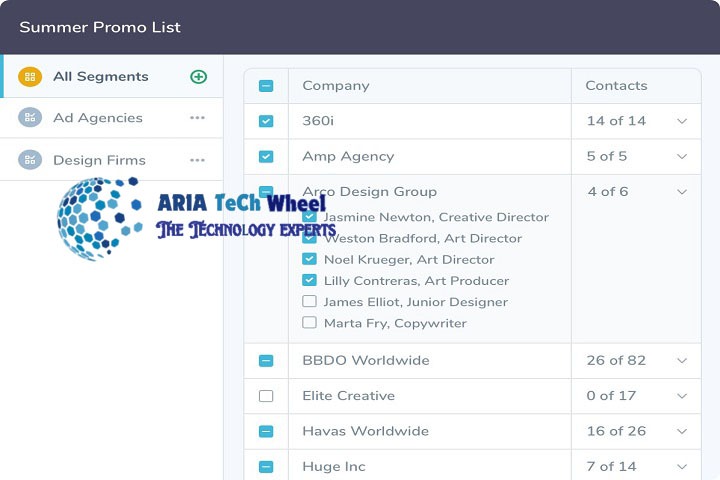720x480 pixels.
Task: Click the 14 of 14 contacts count
Action: 616,121
